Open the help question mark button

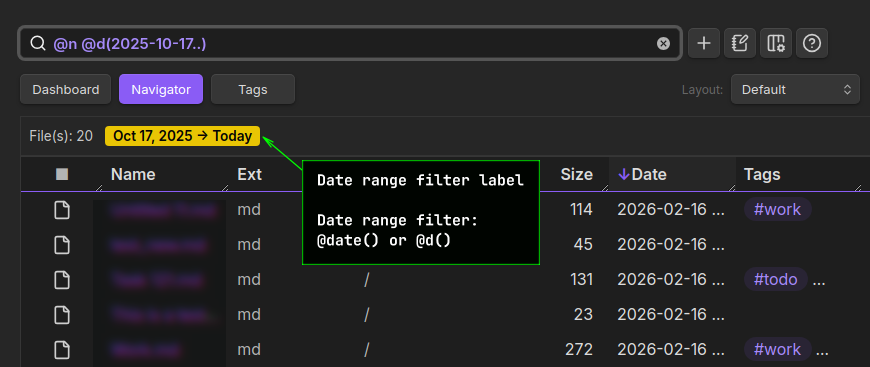click(x=812, y=43)
